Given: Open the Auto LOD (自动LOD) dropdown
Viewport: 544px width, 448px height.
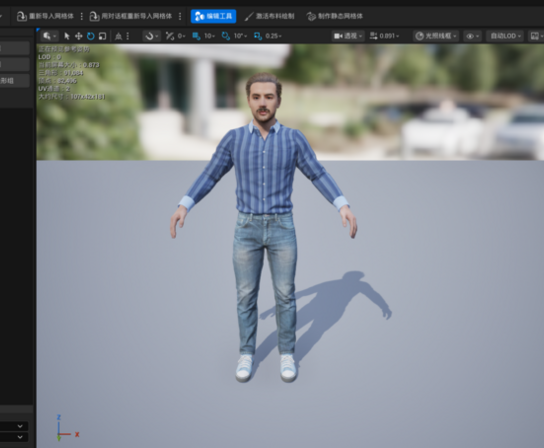Looking at the screenshot, I should pos(505,36).
